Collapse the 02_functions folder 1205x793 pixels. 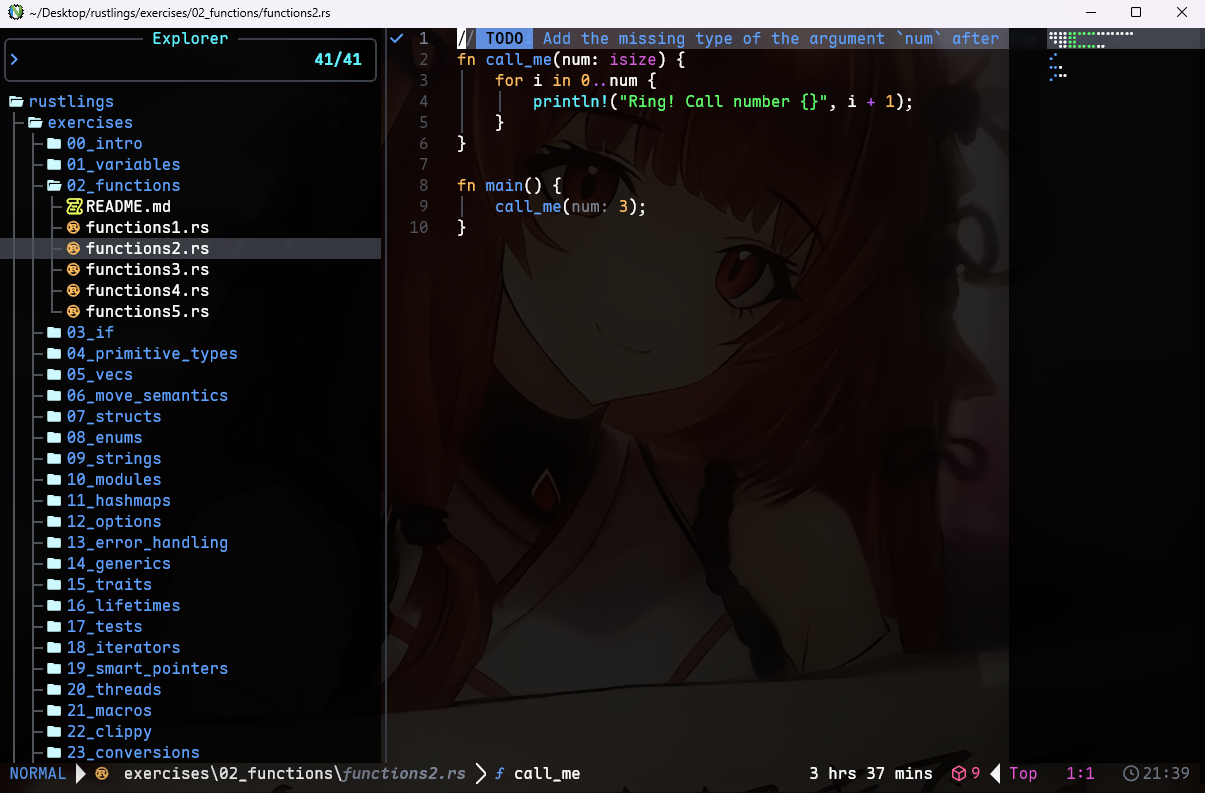click(124, 186)
